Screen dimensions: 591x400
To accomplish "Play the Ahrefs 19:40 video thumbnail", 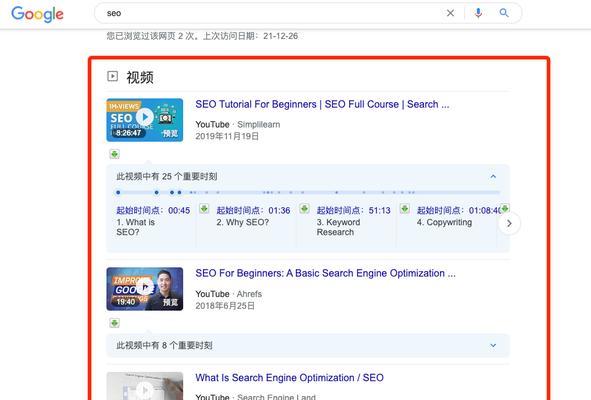I will click(145, 289).
